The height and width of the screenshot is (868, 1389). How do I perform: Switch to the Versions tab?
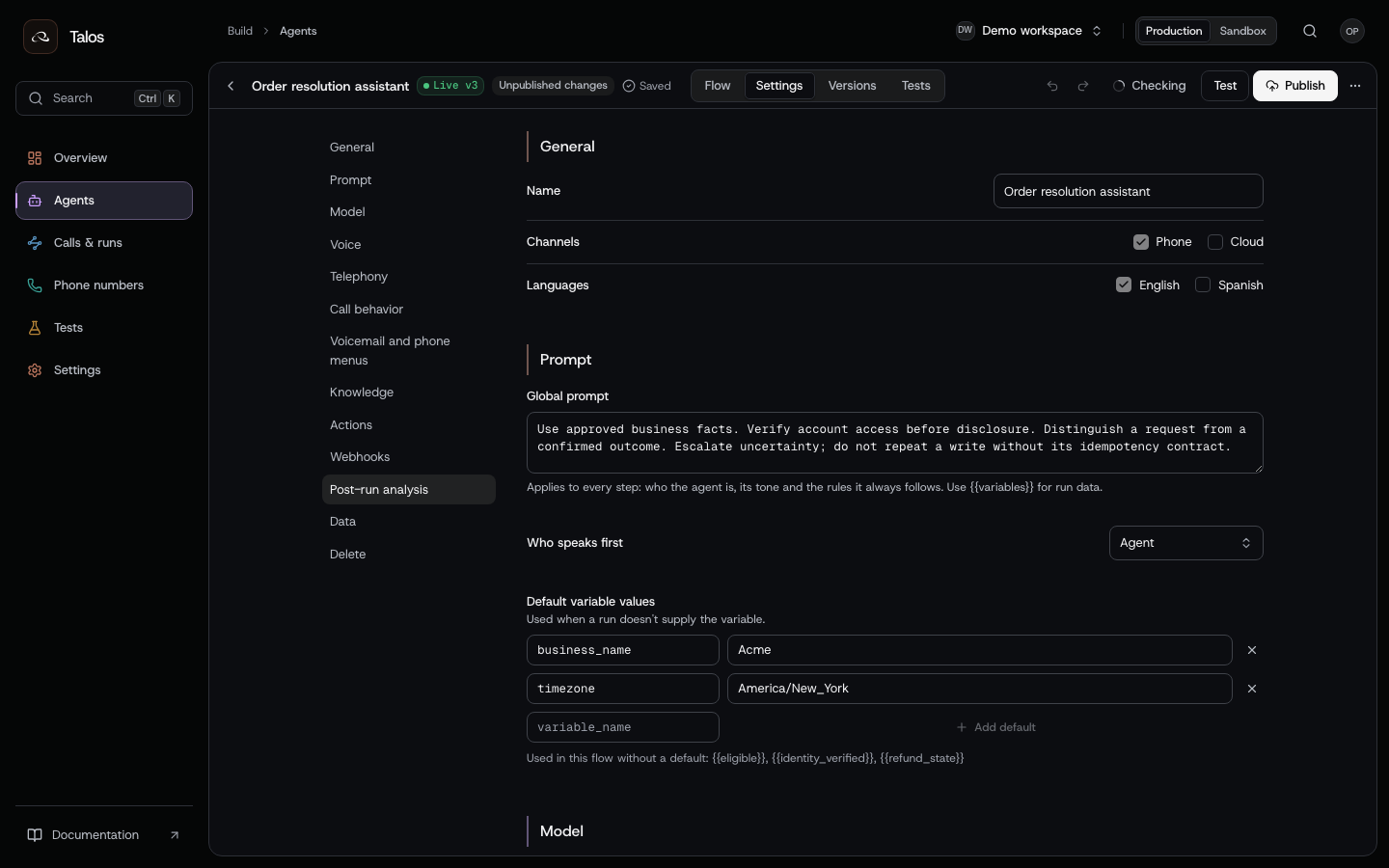[852, 86]
